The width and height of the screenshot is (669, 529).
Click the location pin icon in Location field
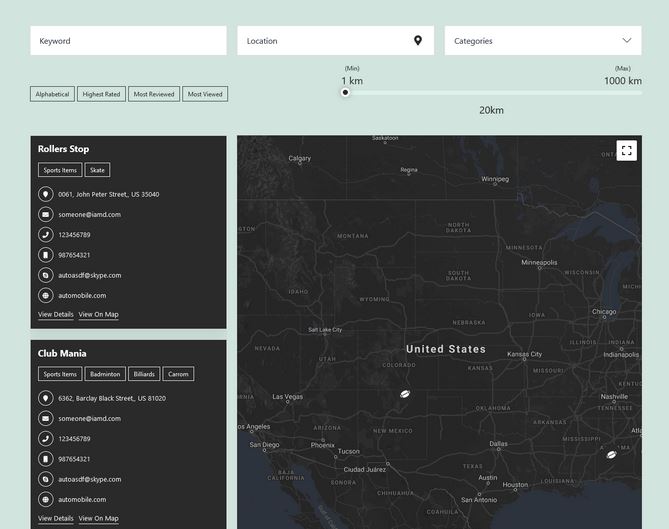(x=418, y=41)
